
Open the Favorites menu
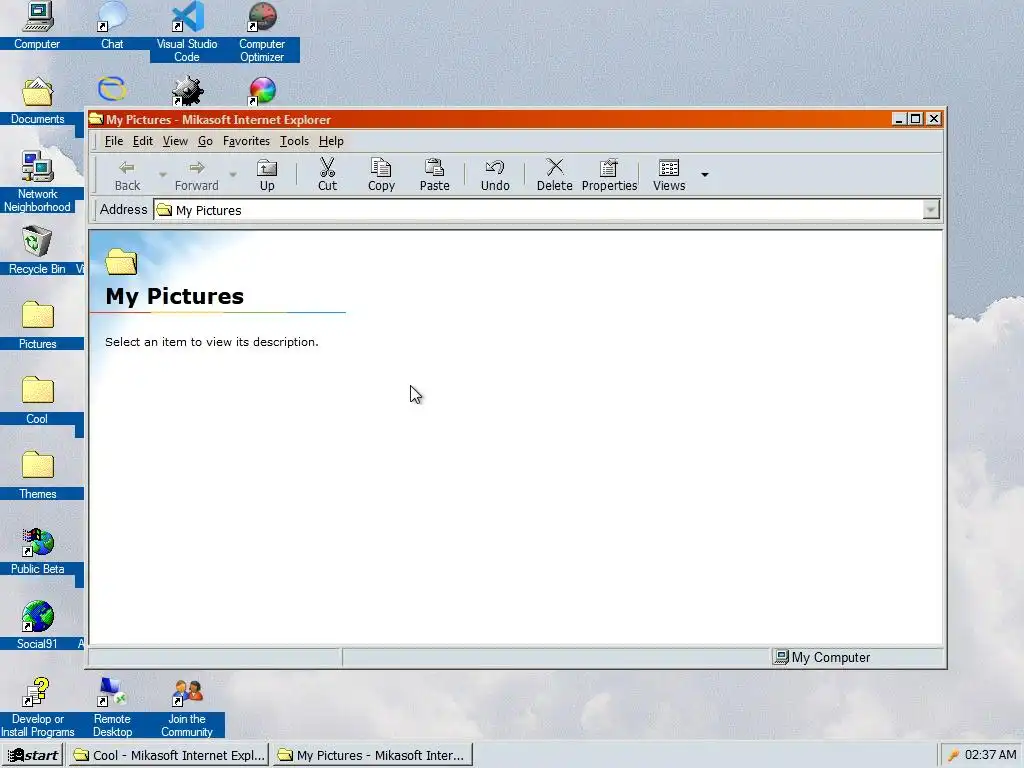(246, 141)
